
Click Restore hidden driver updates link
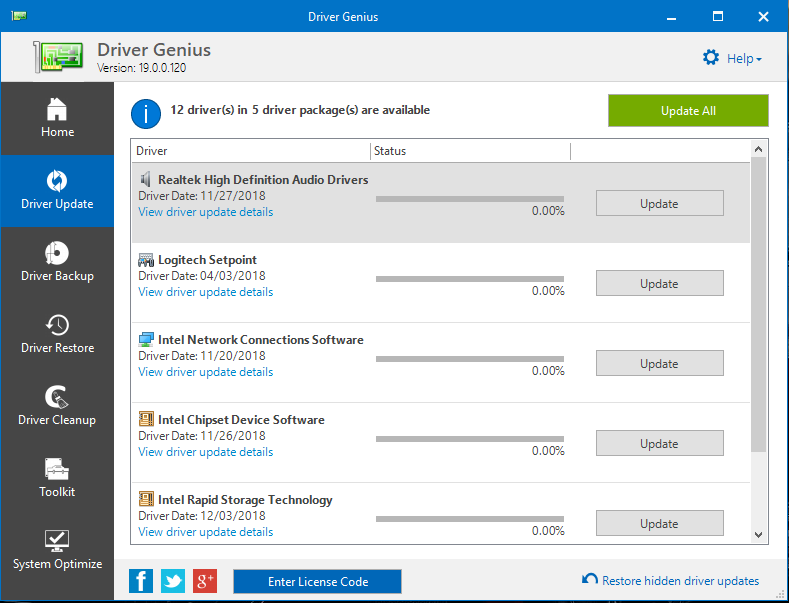[680, 581]
